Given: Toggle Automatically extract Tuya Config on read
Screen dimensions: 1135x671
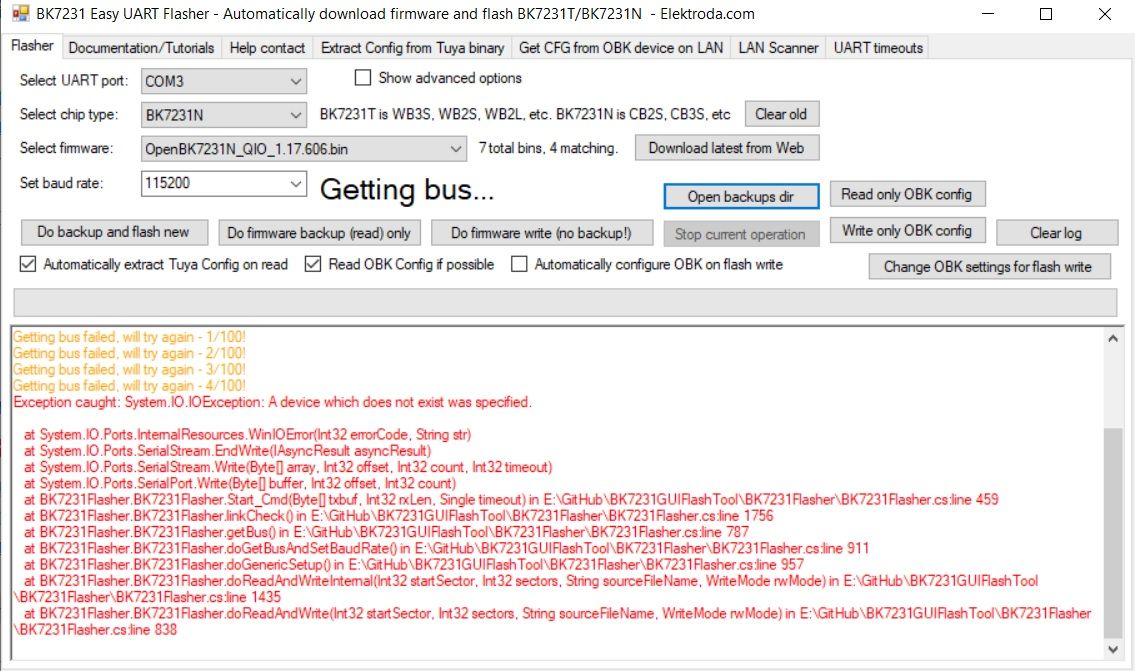Looking at the screenshot, I should tap(28, 264).
